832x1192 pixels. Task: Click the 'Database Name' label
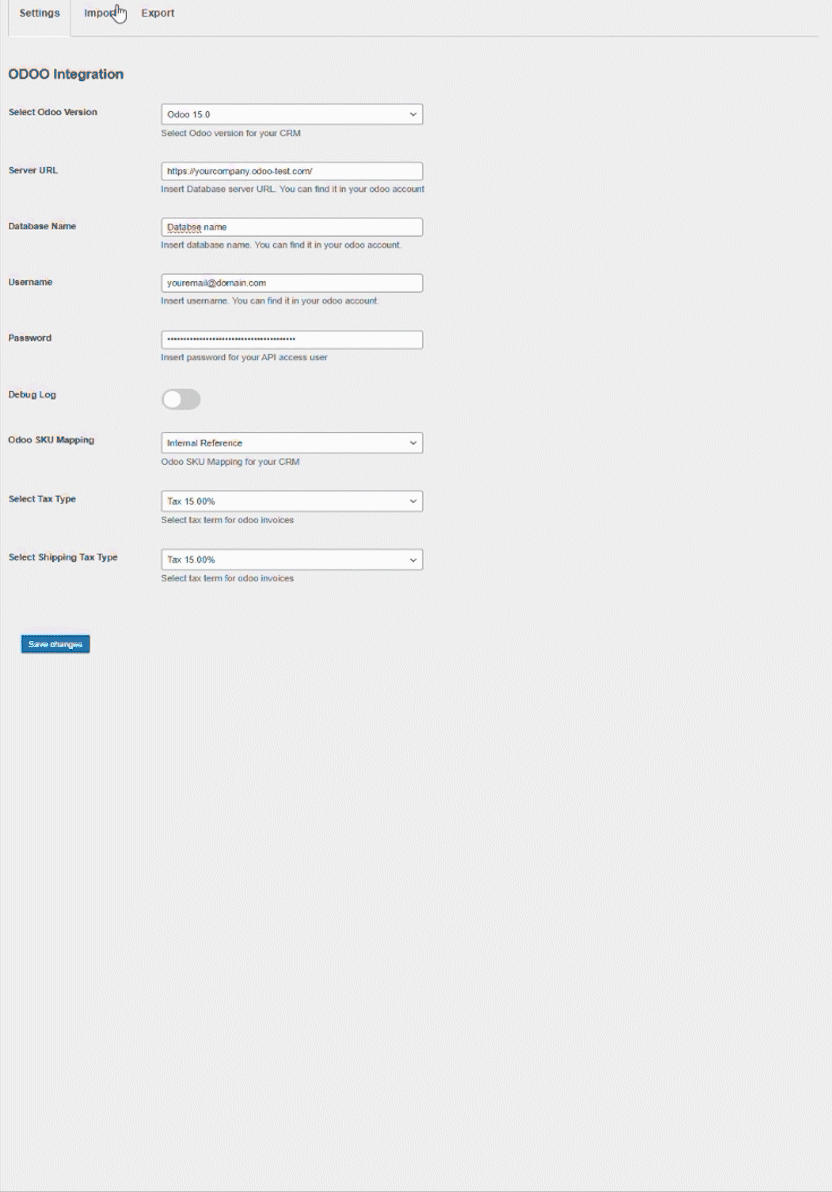(43, 226)
